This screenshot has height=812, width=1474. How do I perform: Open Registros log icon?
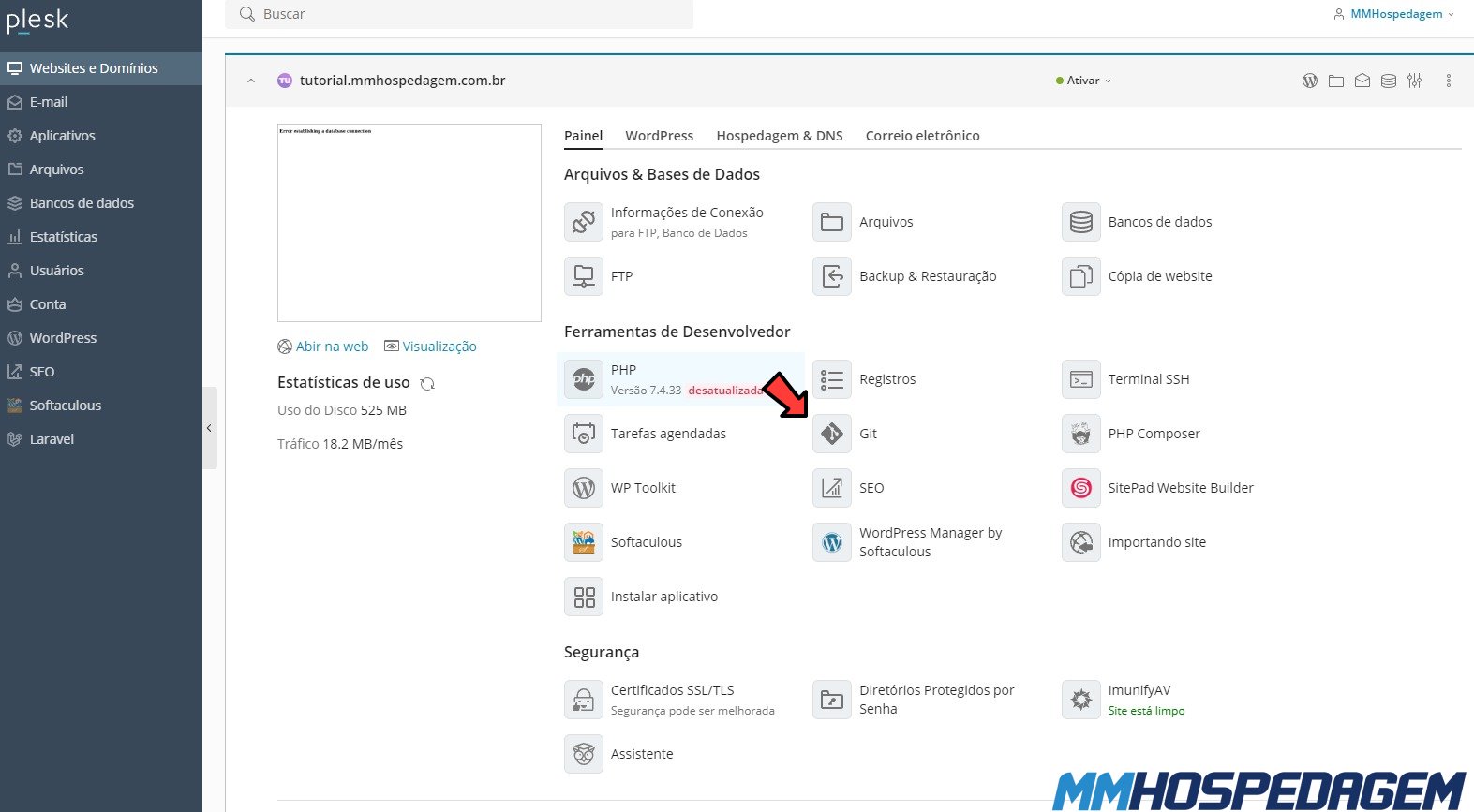coord(832,379)
